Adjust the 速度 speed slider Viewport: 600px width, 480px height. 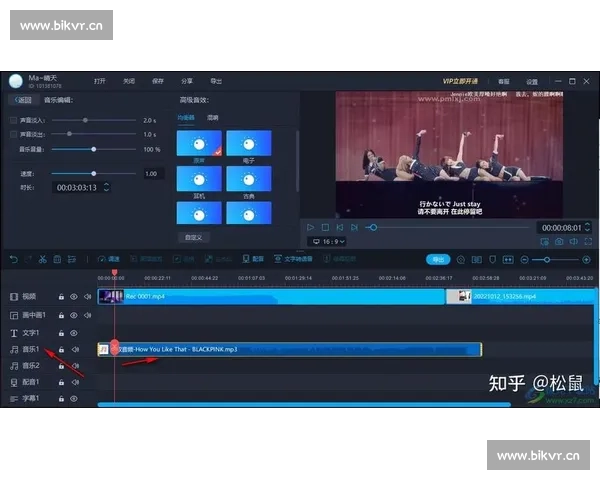(94, 173)
